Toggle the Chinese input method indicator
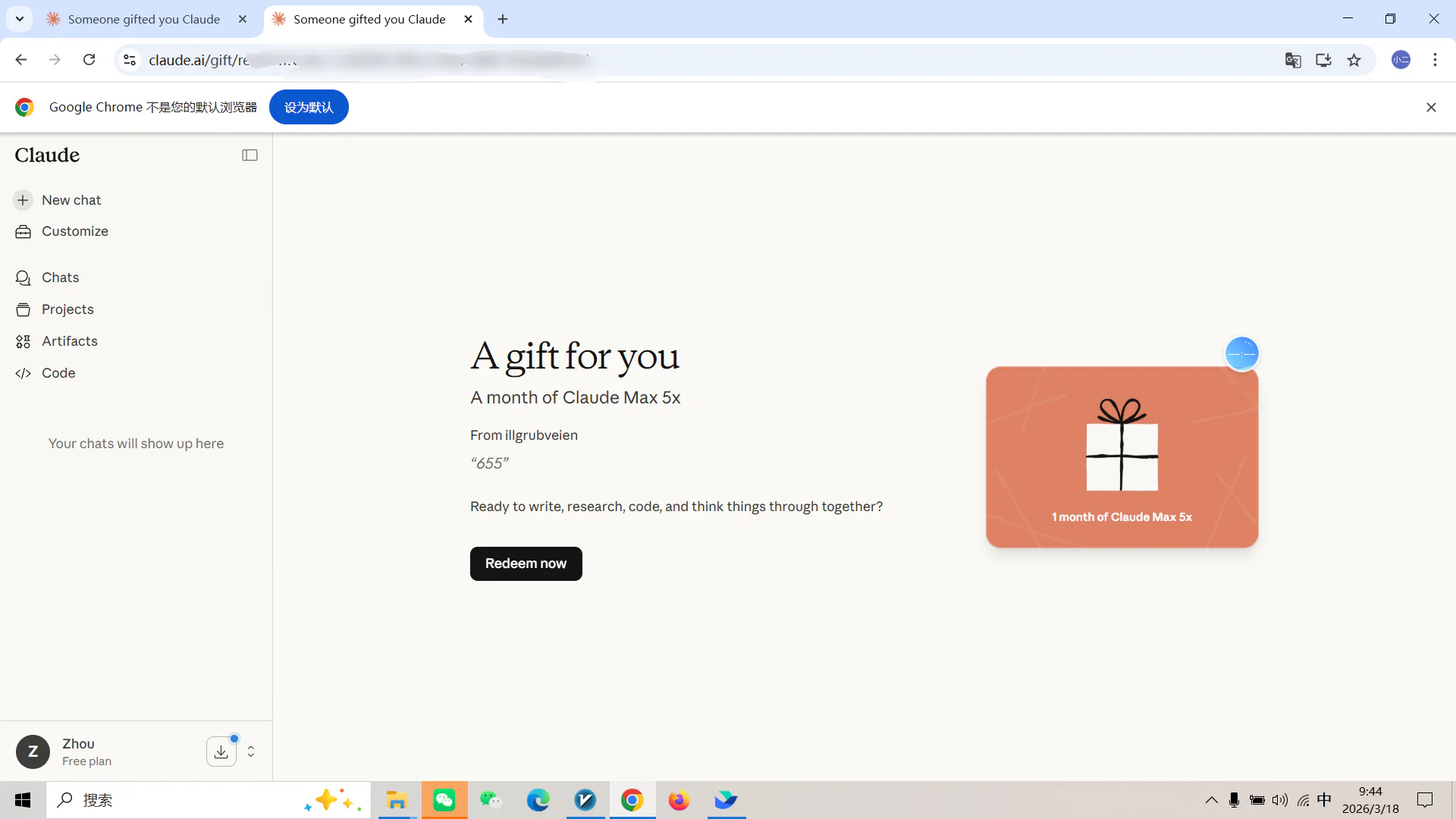This screenshot has height=819, width=1456. (1324, 800)
